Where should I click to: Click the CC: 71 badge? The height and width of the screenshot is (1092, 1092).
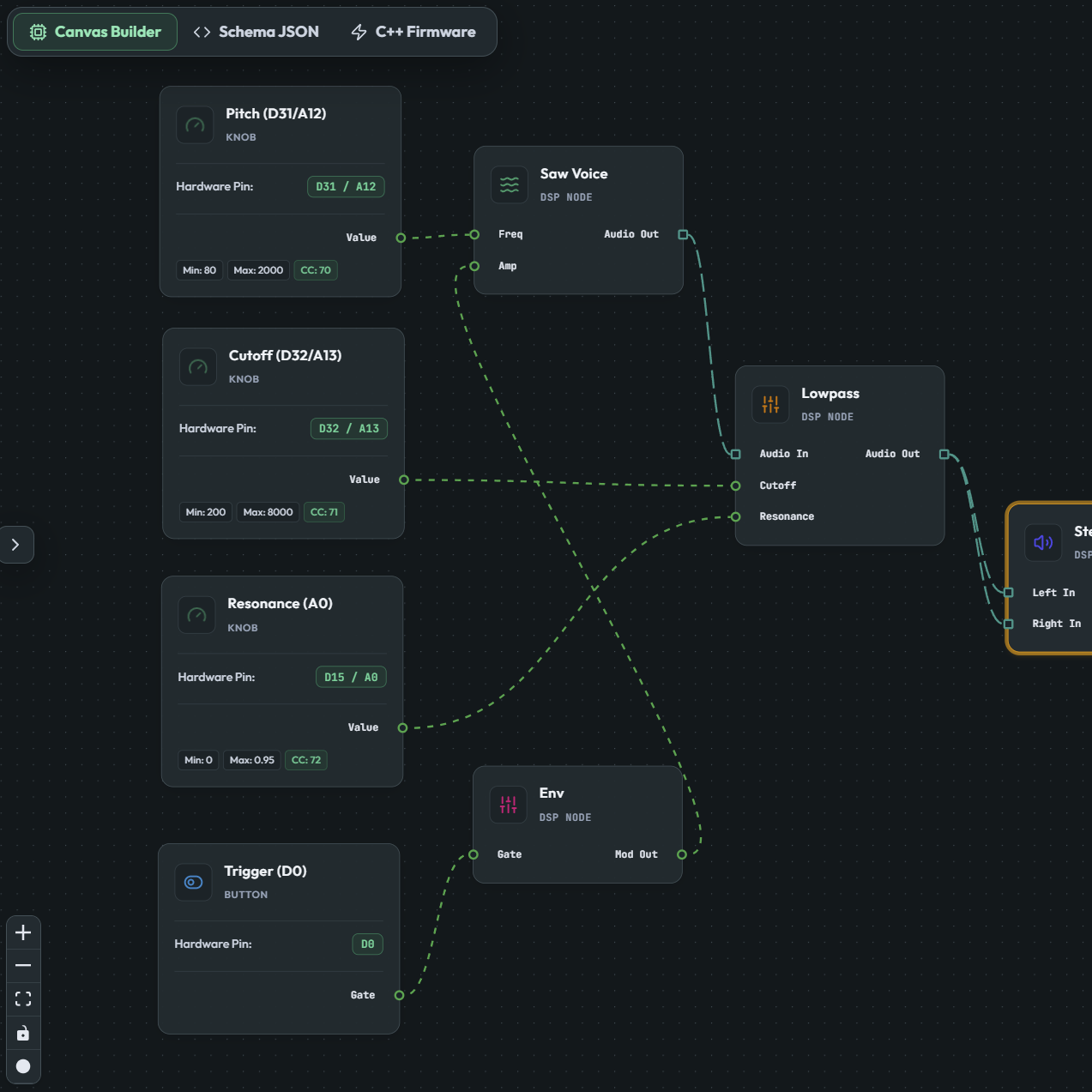pos(324,512)
